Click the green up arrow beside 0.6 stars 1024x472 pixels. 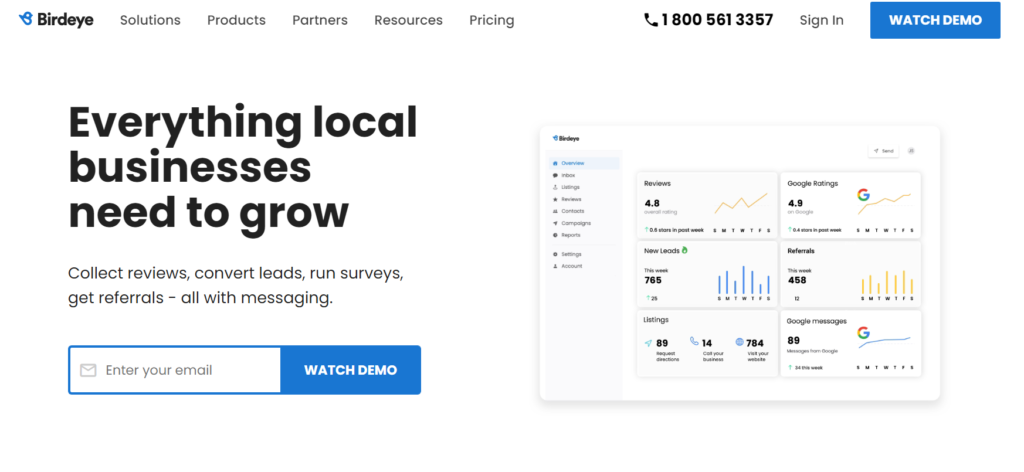pyautogui.click(x=647, y=230)
